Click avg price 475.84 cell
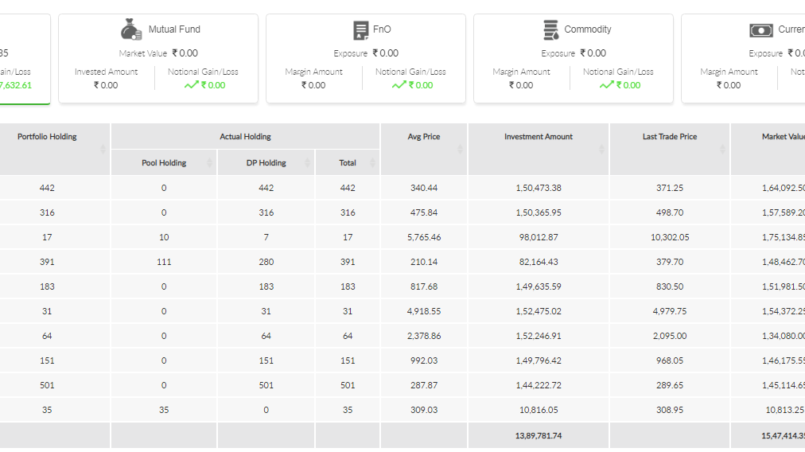 424,213
